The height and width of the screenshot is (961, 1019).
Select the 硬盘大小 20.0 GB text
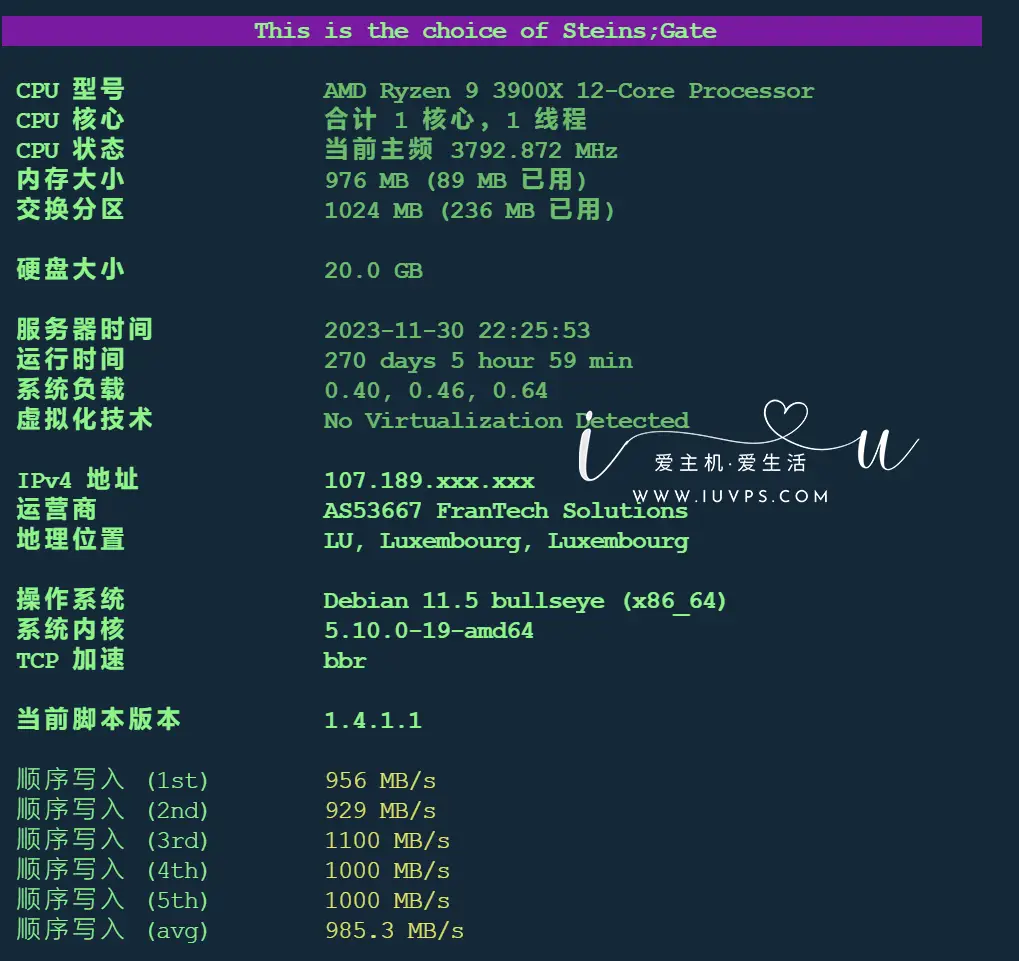tap(373, 270)
